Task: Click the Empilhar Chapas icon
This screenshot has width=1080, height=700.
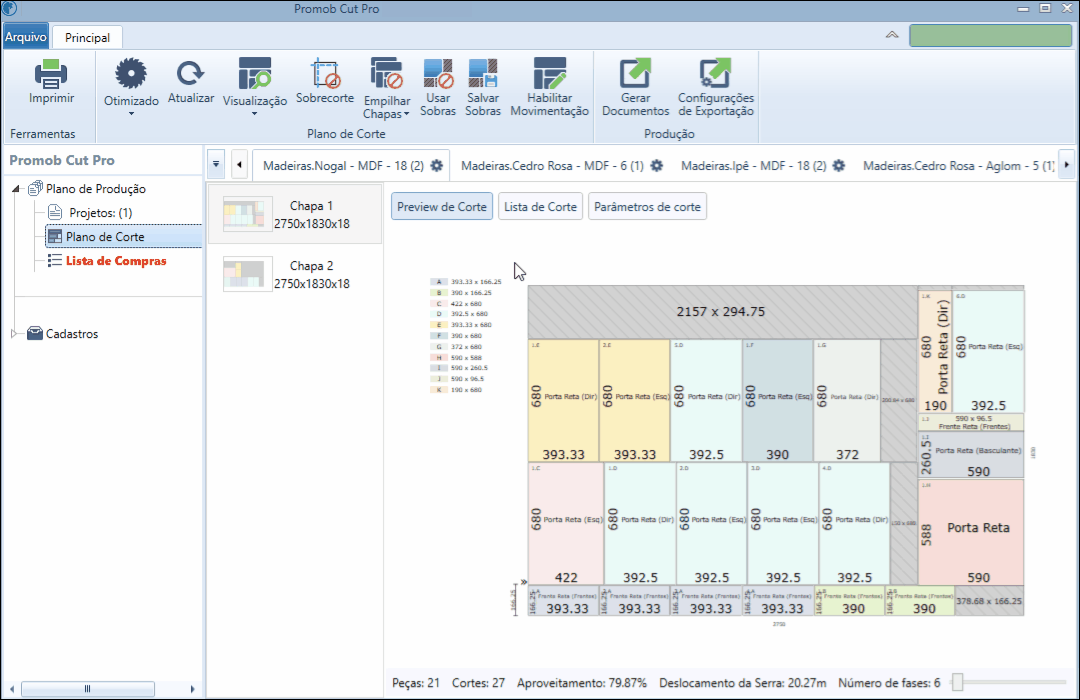Action: (x=386, y=74)
